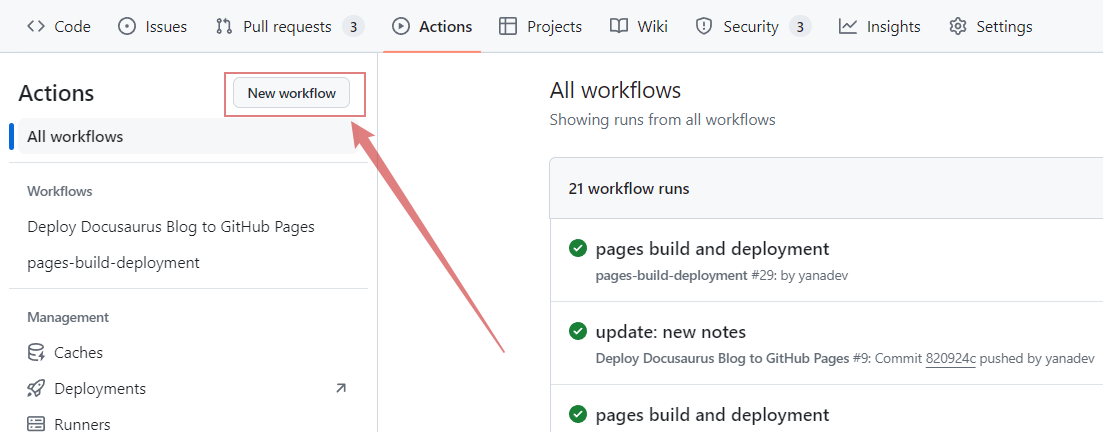Click the Settings gear icon
Screen dimensions: 1103x432
(x=957, y=27)
